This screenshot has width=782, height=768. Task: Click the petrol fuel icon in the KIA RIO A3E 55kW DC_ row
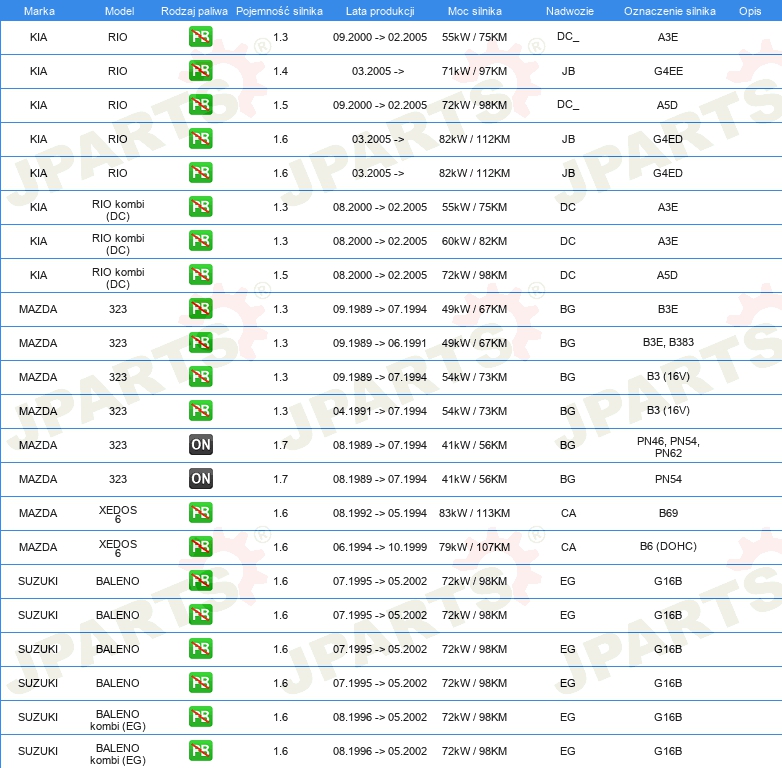tap(200, 37)
